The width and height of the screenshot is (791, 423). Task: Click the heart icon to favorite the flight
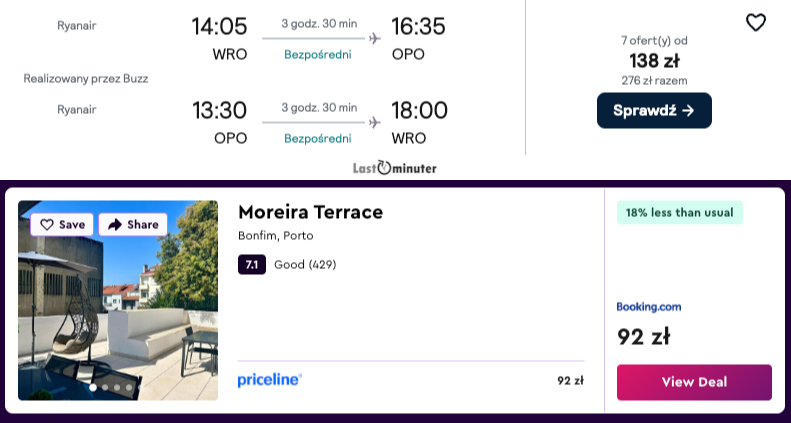(756, 22)
